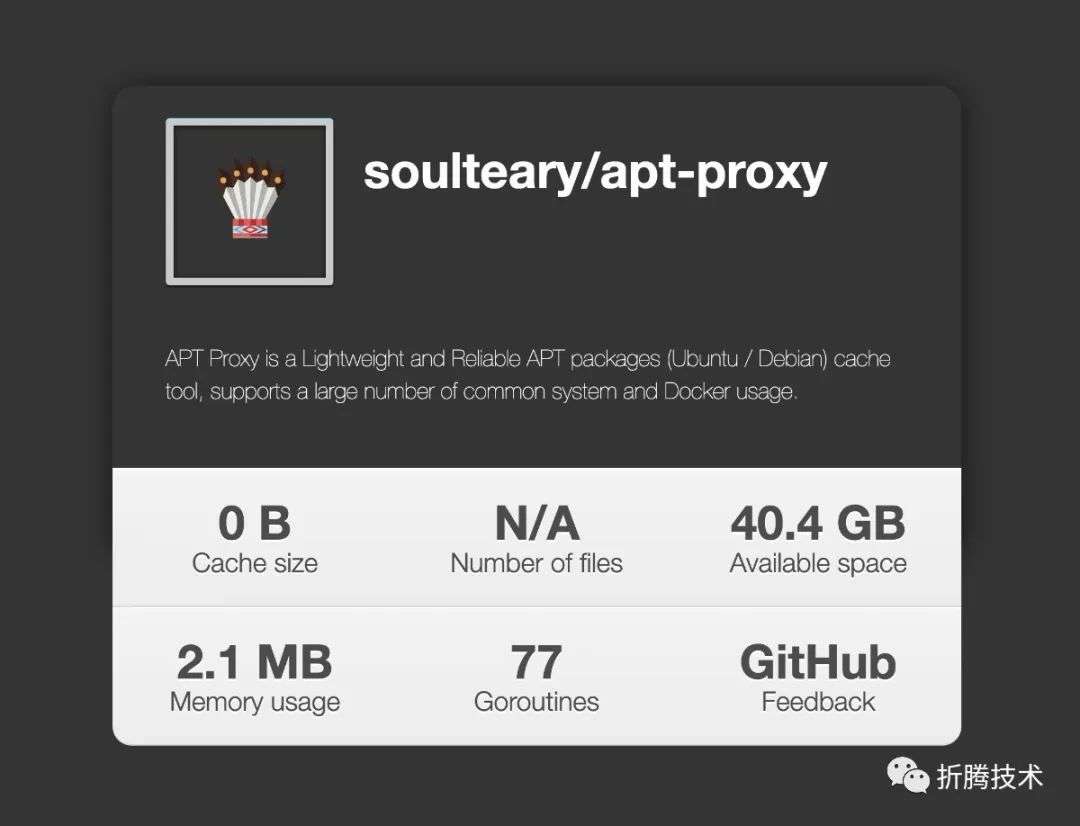
Task: Click the N/A files count value
Action: point(537,524)
